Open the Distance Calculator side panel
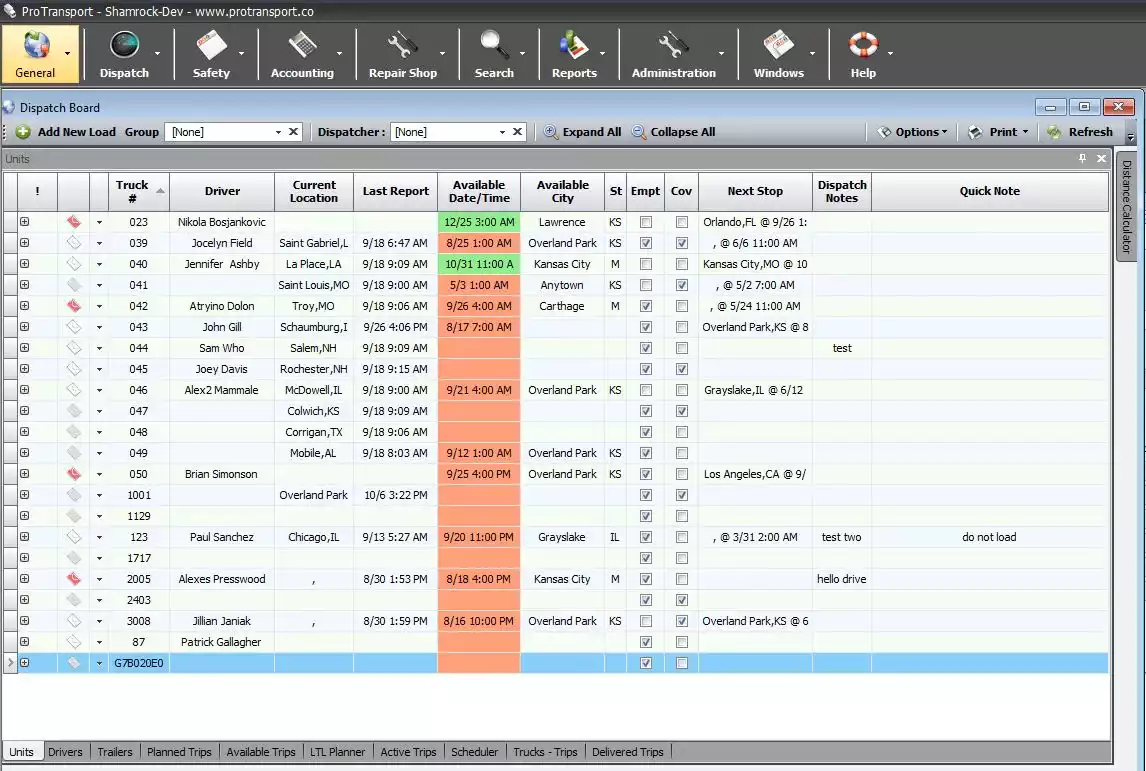The height and width of the screenshot is (771, 1146). pyautogui.click(x=1128, y=208)
